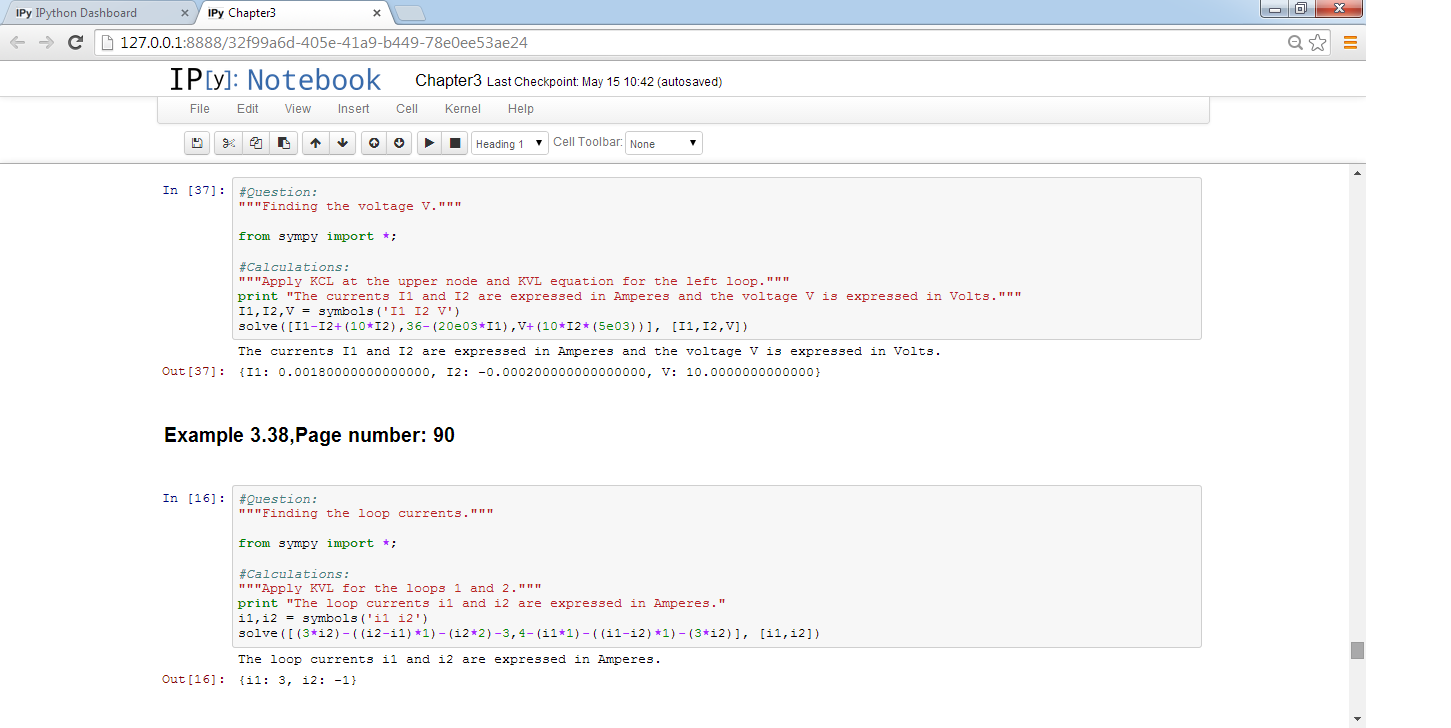Run the cell with the play button

[429, 143]
